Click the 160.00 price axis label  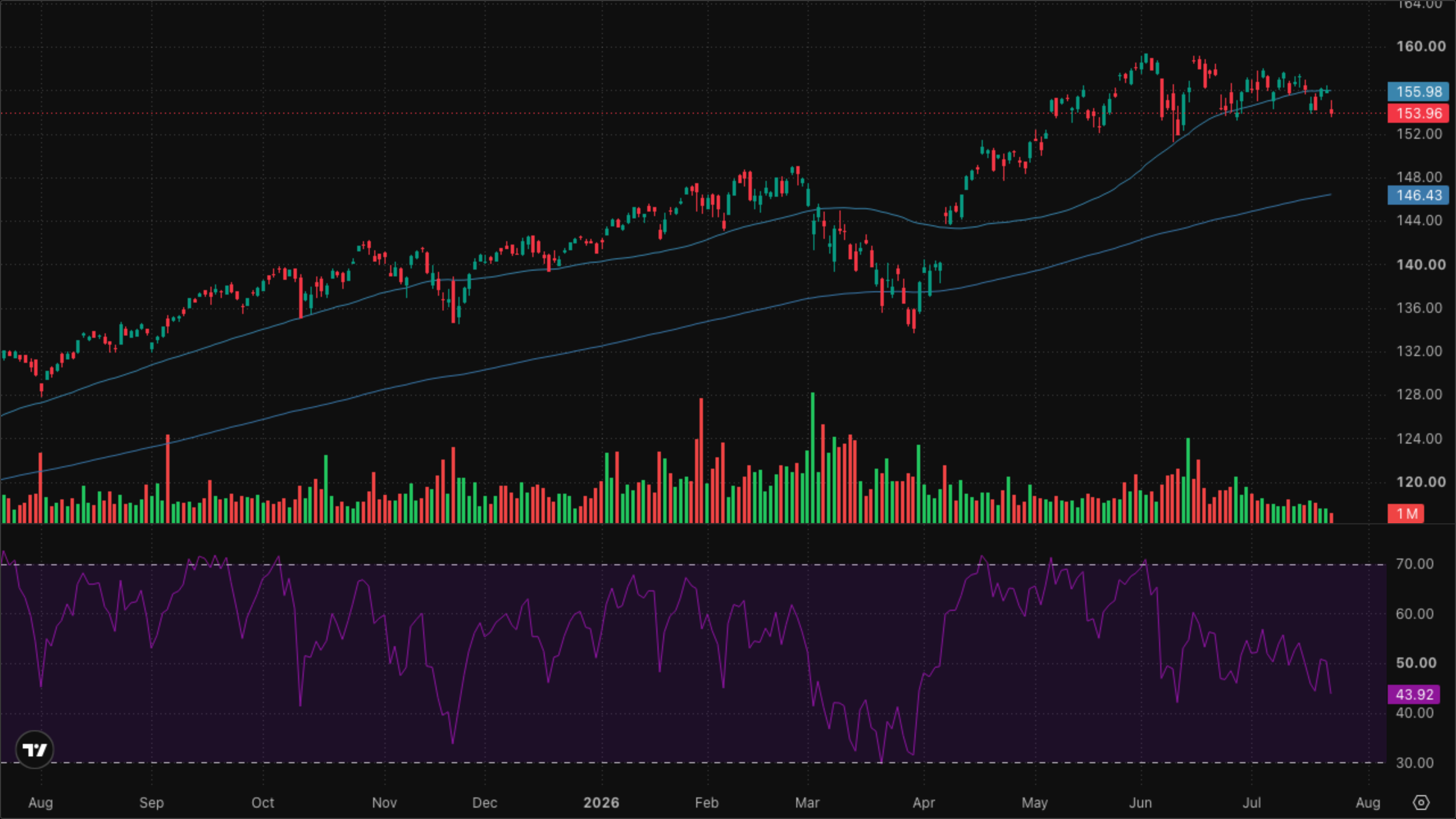click(1420, 47)
